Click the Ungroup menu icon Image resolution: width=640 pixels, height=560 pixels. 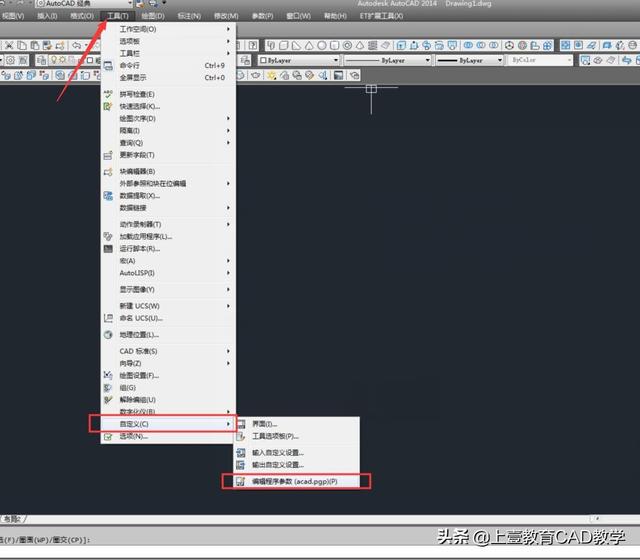tap(108, 400)
